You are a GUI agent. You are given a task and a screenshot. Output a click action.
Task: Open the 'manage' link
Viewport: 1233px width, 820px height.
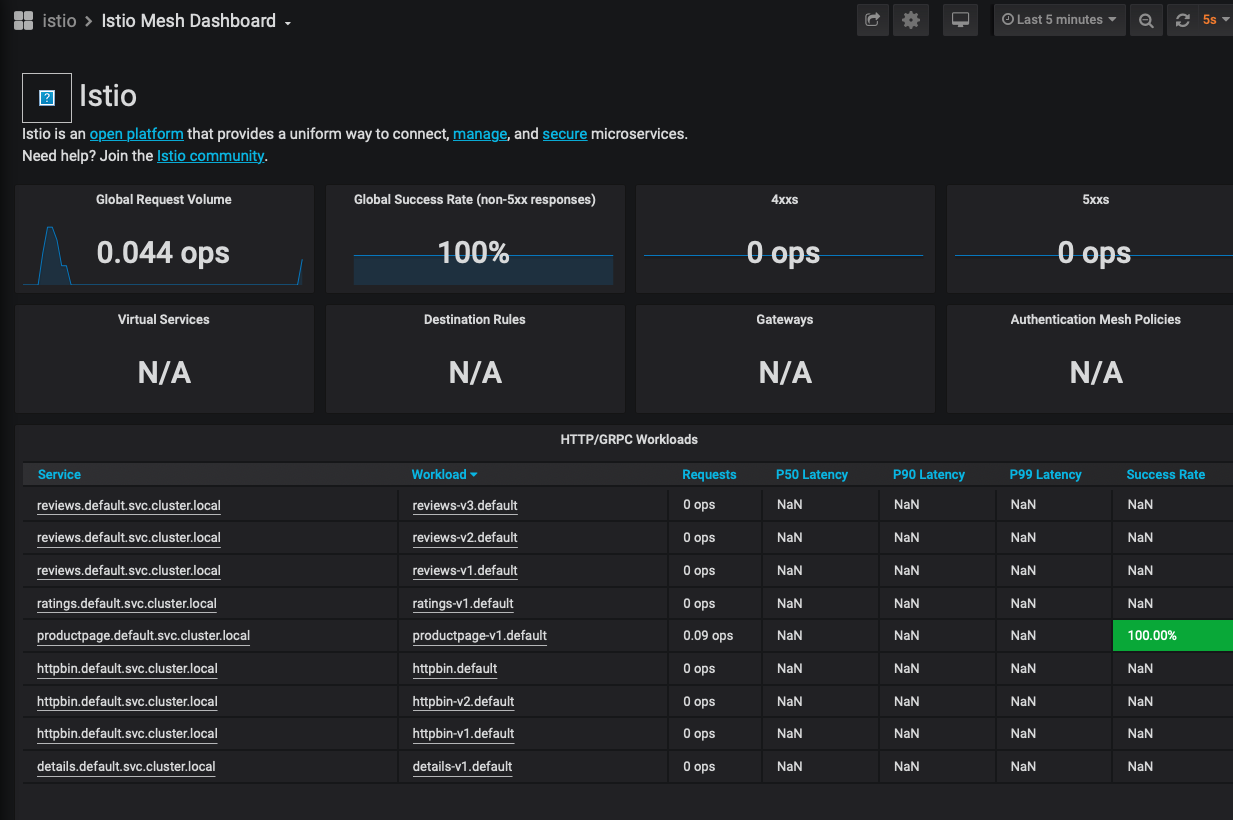pyautogui.click(x=480, y=134)
